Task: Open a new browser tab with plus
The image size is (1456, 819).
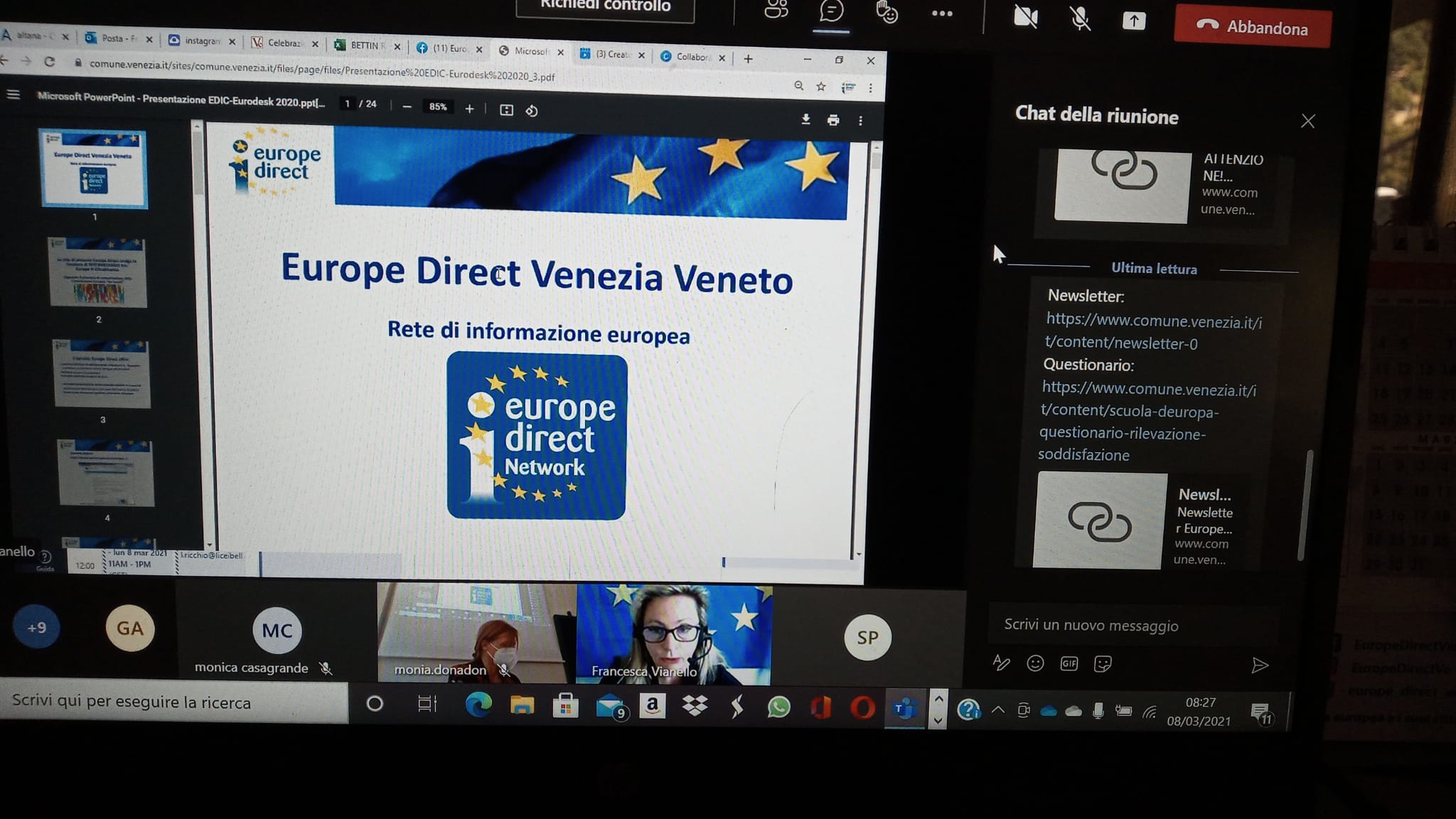Action: [748, 59]
